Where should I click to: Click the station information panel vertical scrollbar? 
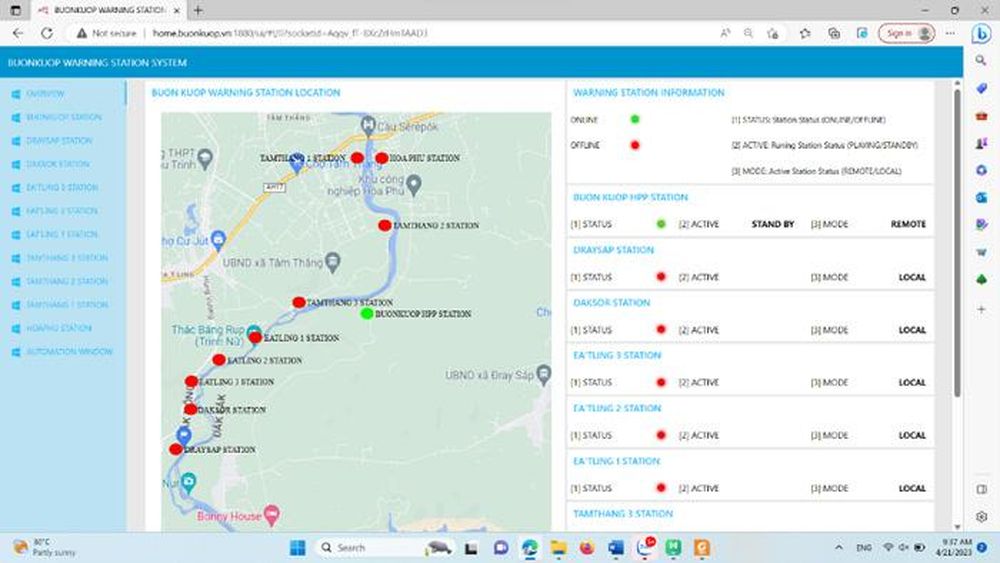[x=957, y=242]
